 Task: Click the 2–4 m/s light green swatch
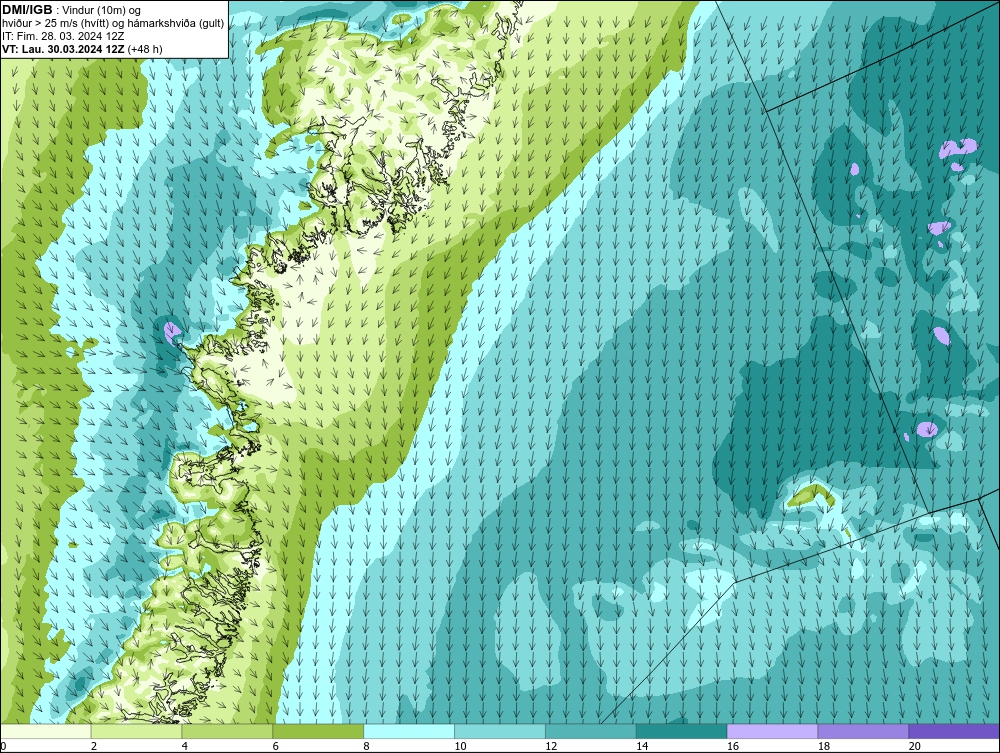point(136,731)
